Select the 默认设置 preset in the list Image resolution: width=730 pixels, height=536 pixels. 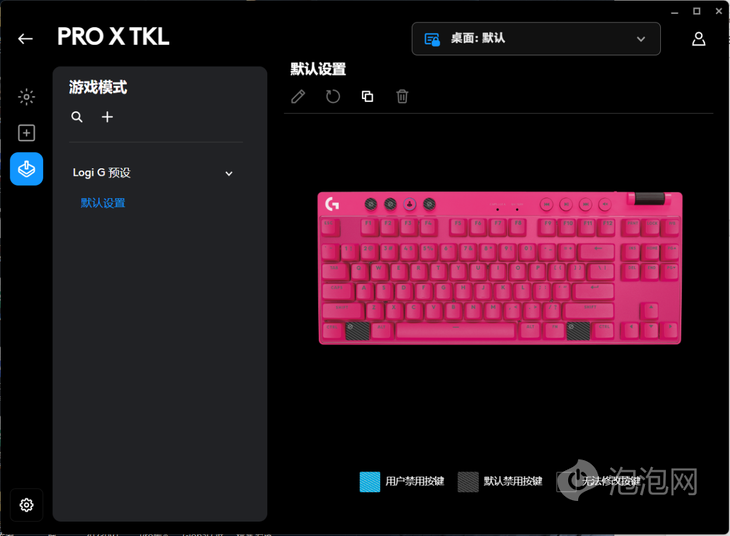(103, 203)
